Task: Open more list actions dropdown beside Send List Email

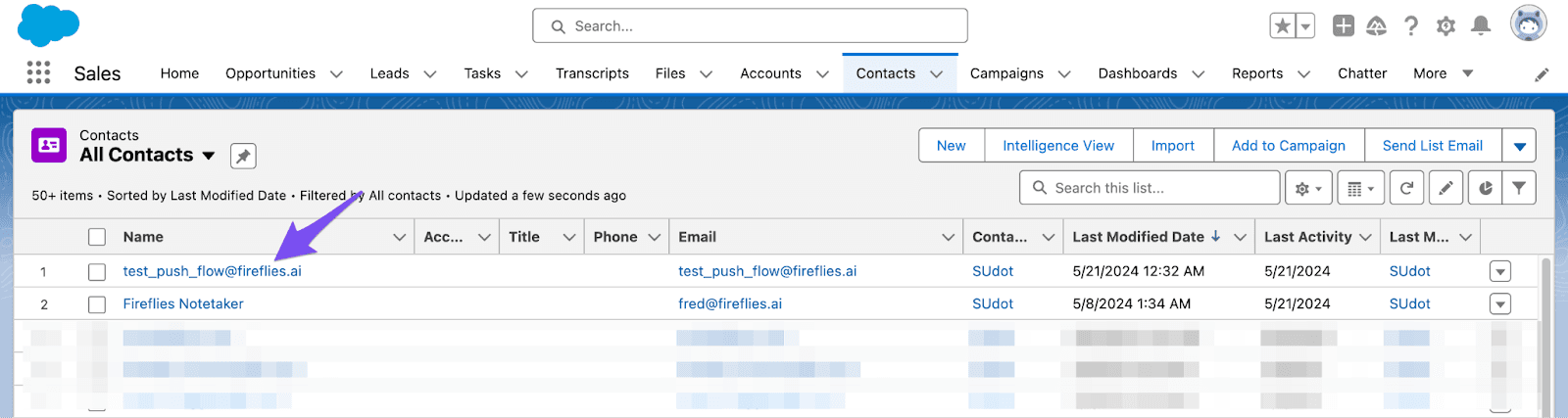Action: (x=1519, y=146)
